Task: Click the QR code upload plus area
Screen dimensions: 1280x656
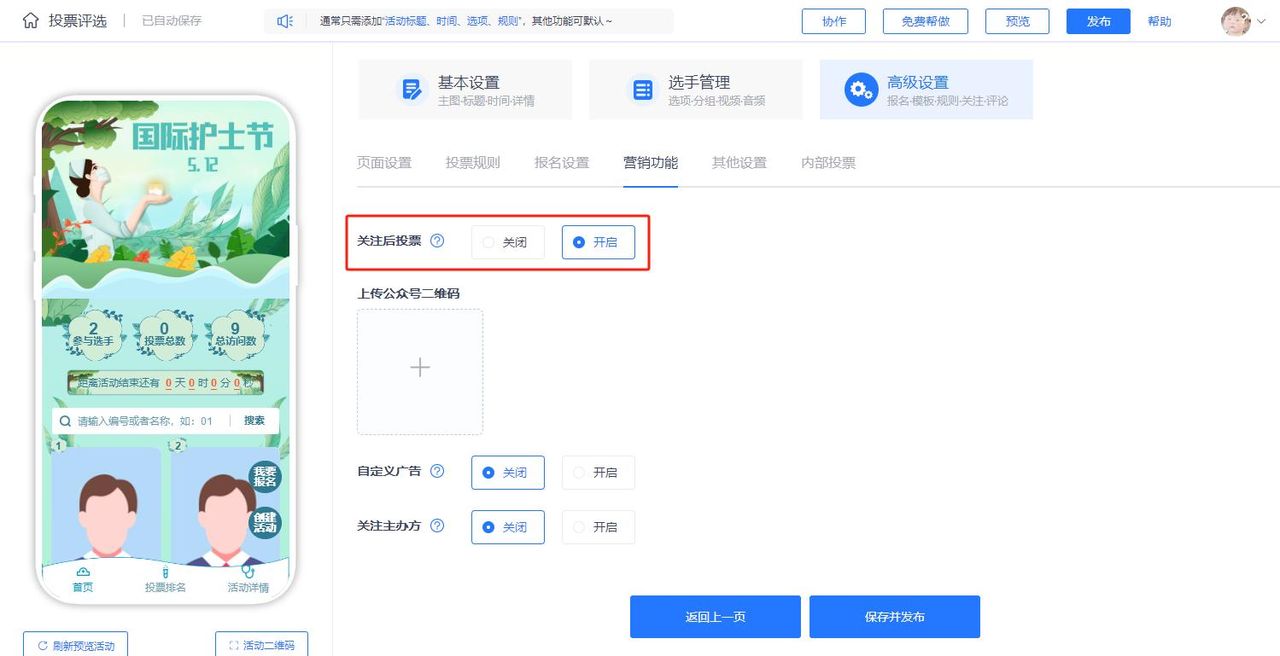Action: click(x=420, y=368)
